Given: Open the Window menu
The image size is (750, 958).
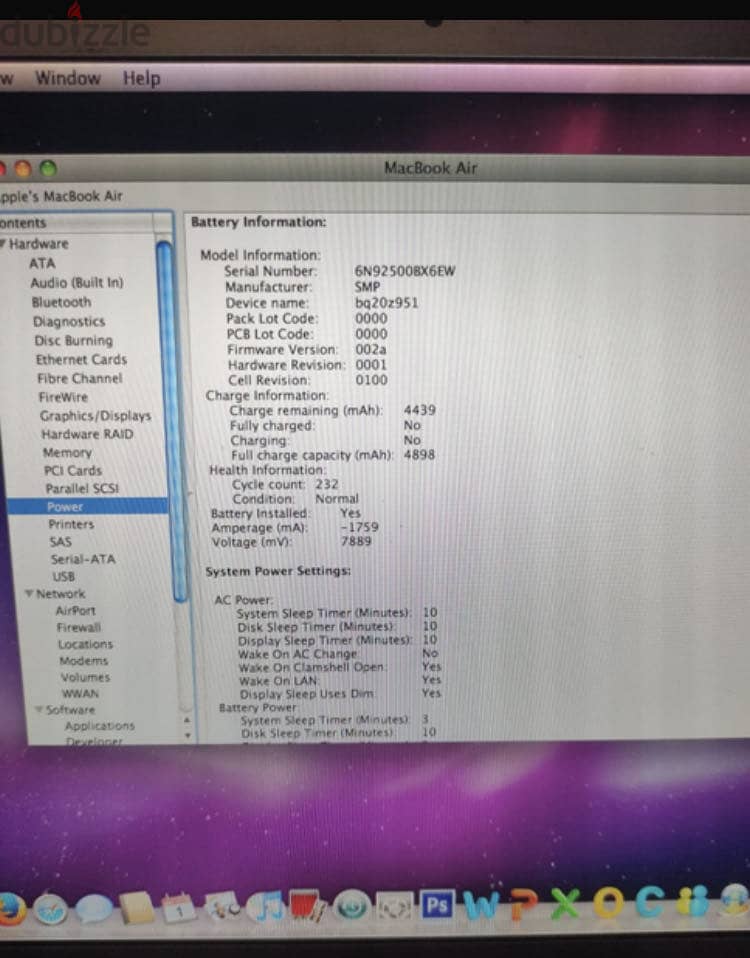Looking at the screenshot, I should pos(68,78).
